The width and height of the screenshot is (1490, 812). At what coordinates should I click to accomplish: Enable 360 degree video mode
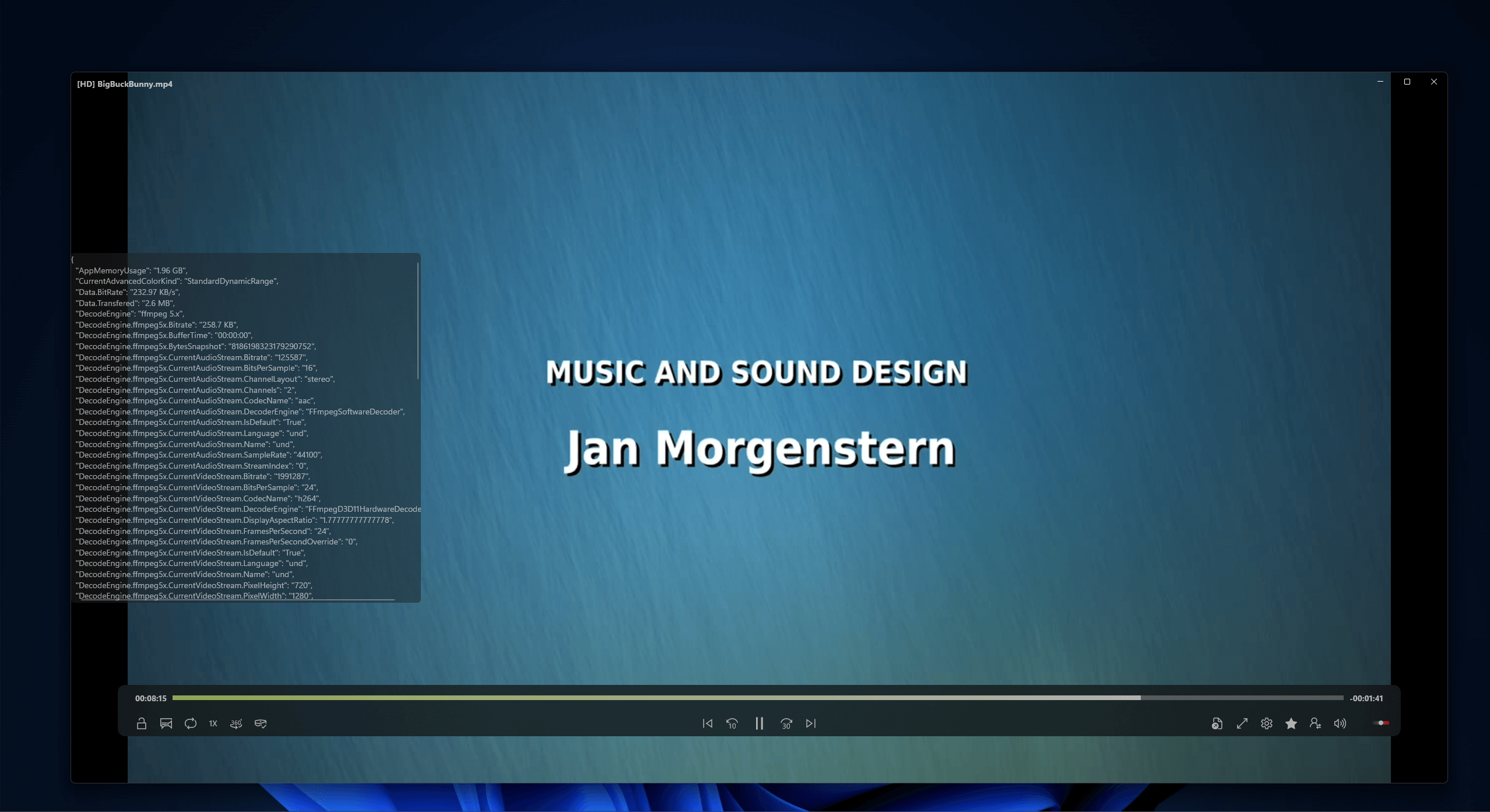coord(236,723)
